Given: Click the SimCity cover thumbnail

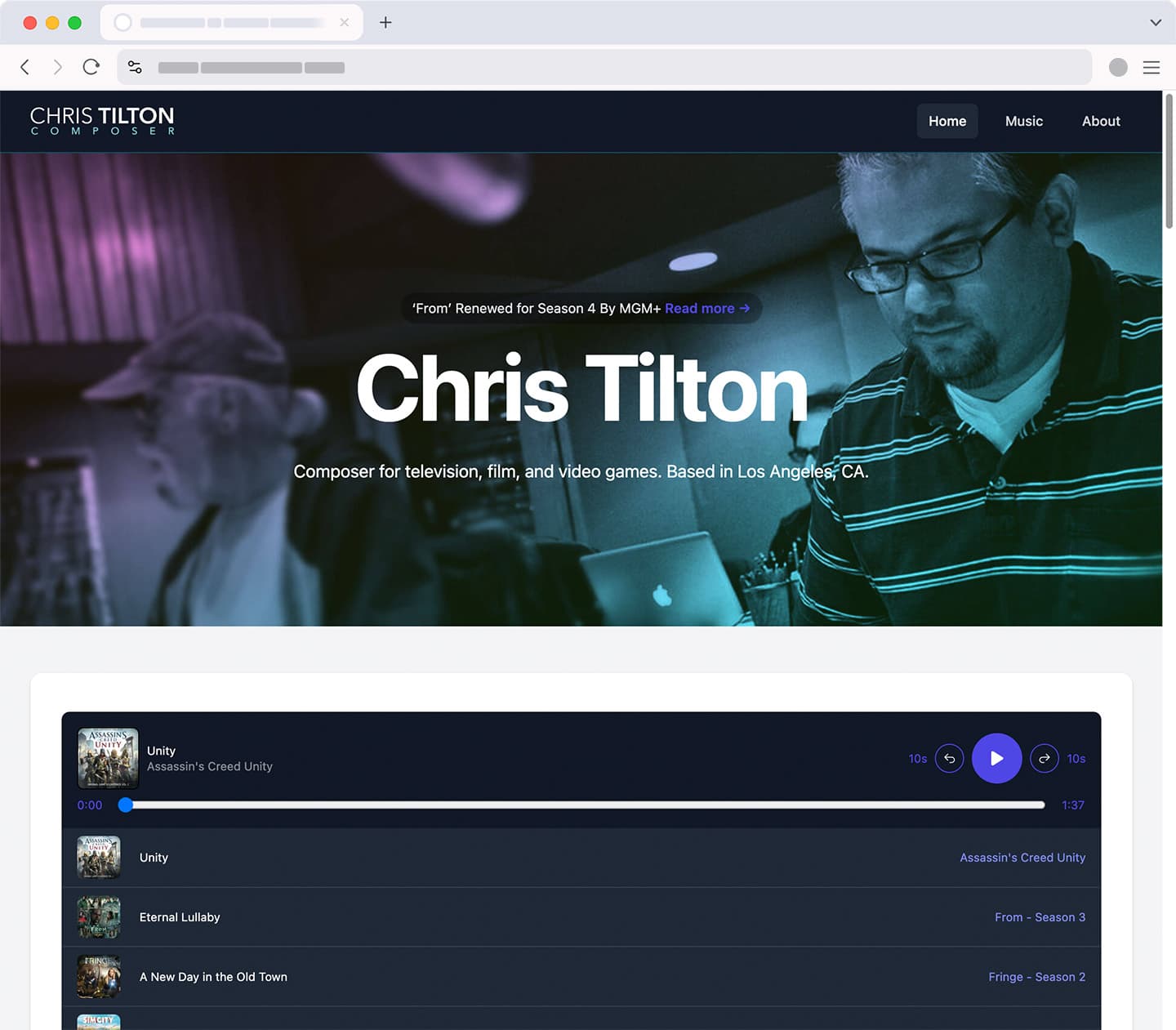Looking at the screenshot, I should (98, 1023).
